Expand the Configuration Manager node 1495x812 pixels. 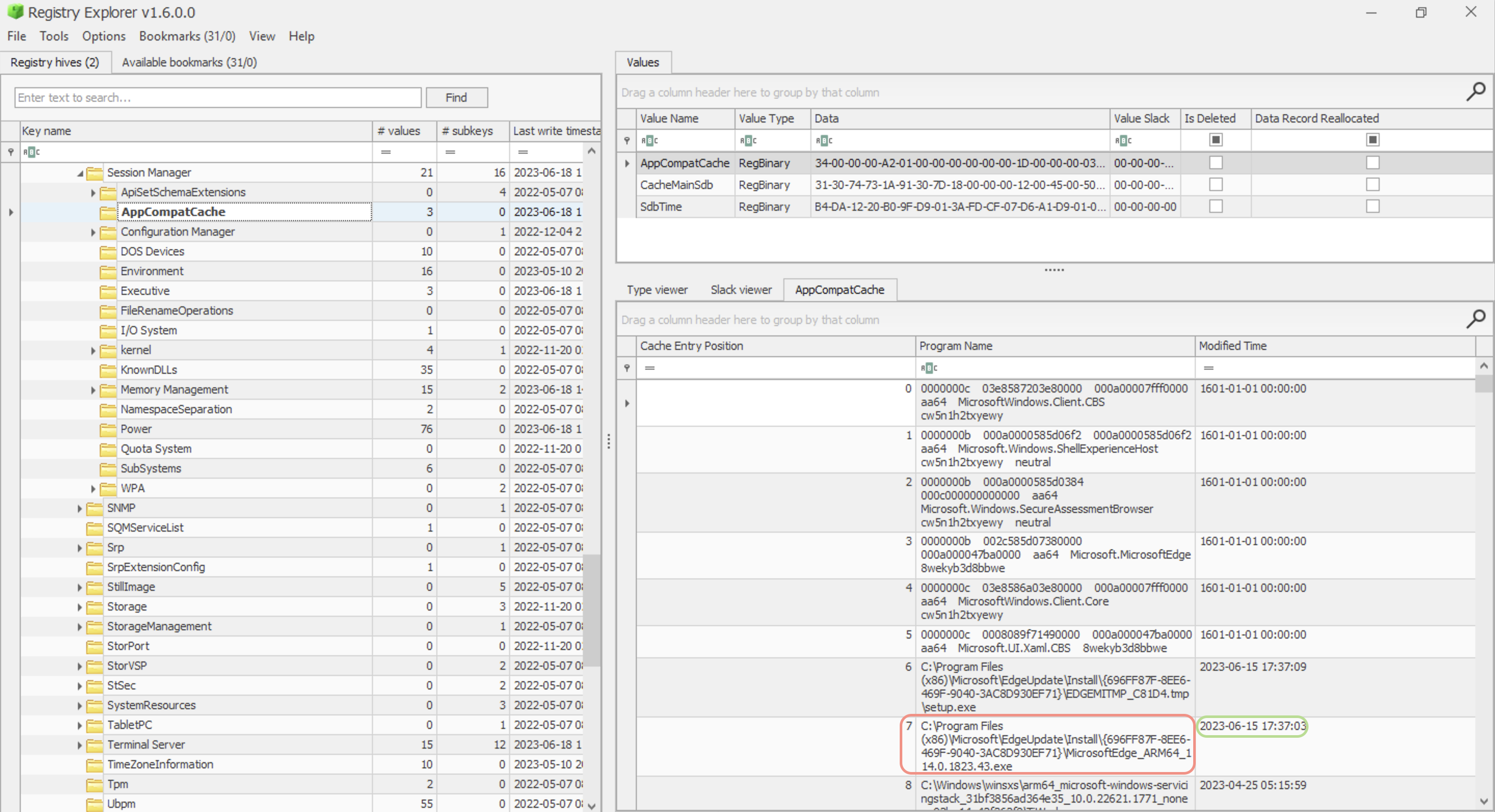(93, 232)
